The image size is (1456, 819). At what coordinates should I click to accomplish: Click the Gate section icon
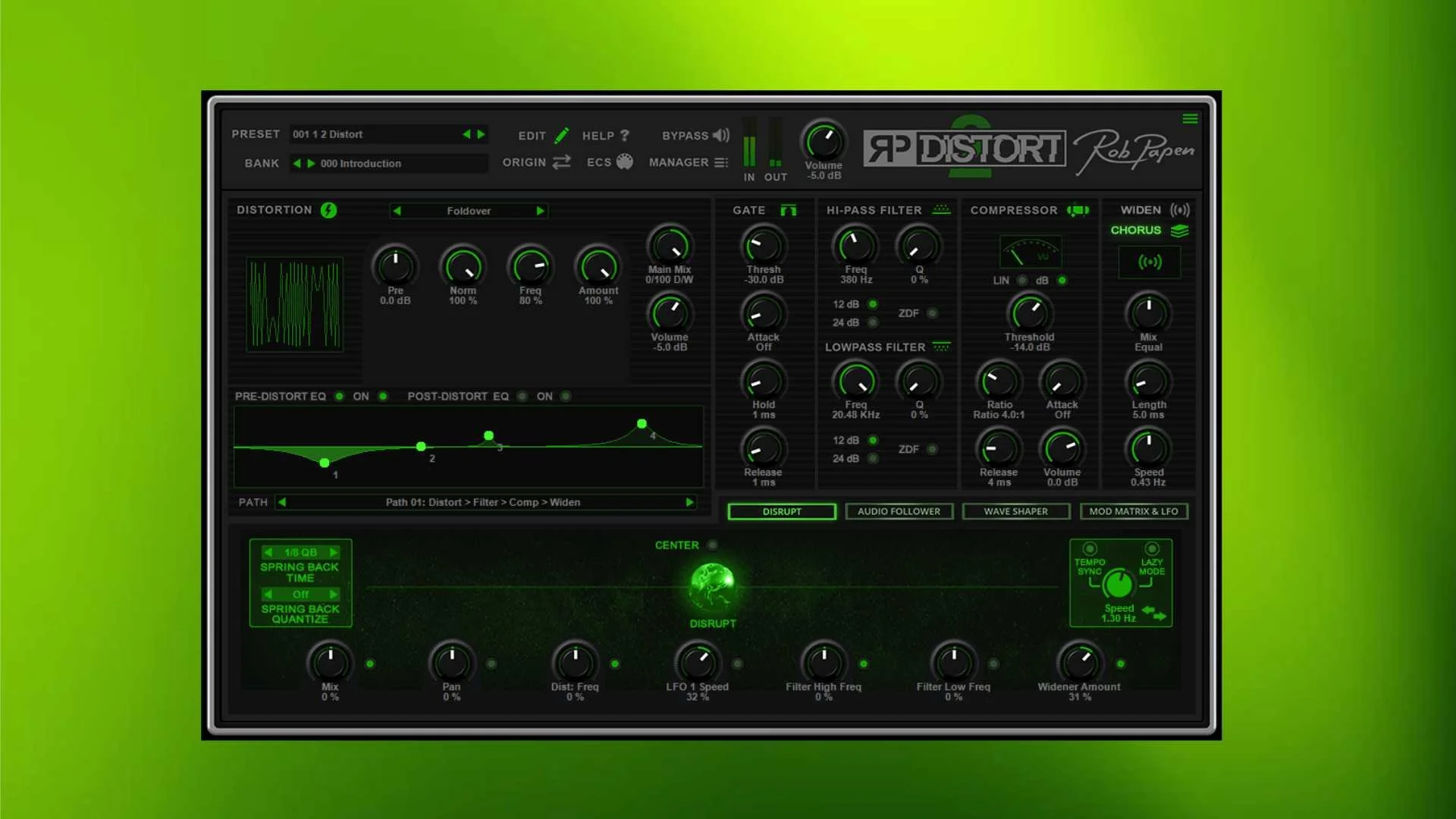(789, 210)
